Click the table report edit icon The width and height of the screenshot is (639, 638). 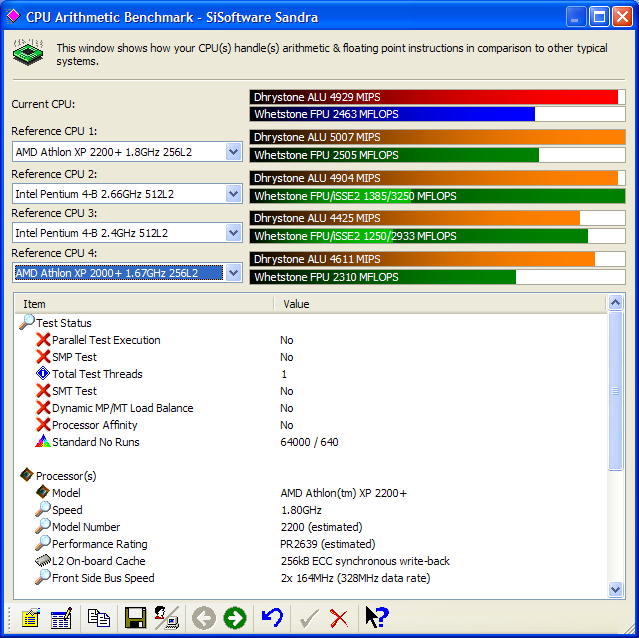tap(62, 618)
